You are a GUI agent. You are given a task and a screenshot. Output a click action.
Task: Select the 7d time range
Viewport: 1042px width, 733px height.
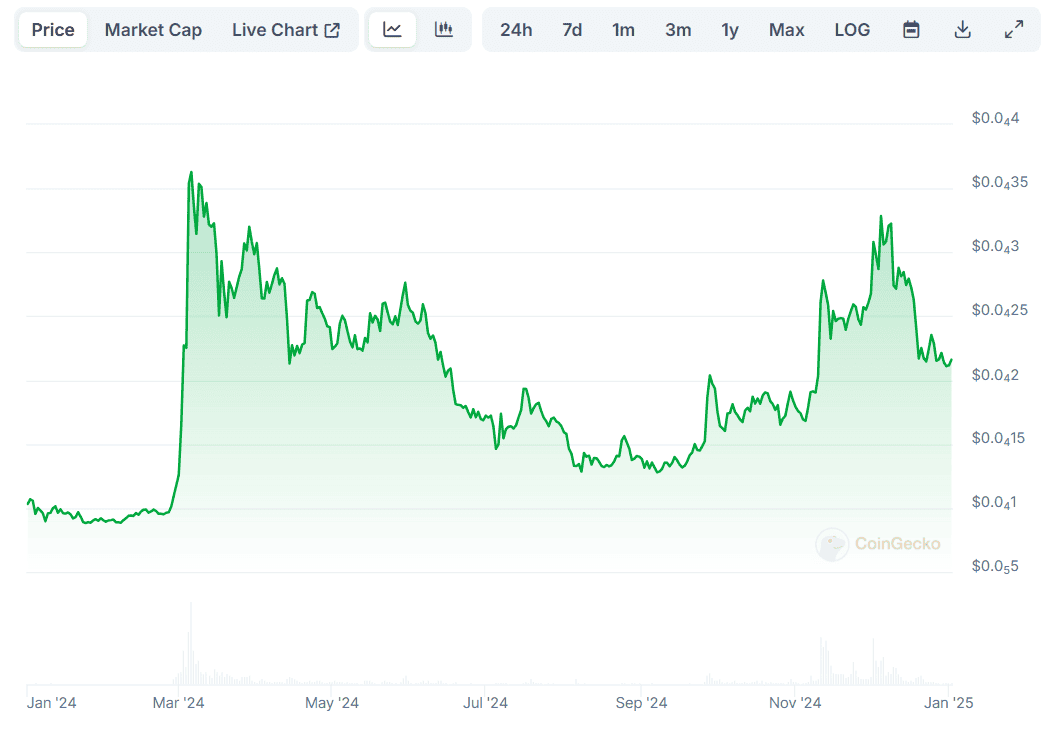point(572,30)
